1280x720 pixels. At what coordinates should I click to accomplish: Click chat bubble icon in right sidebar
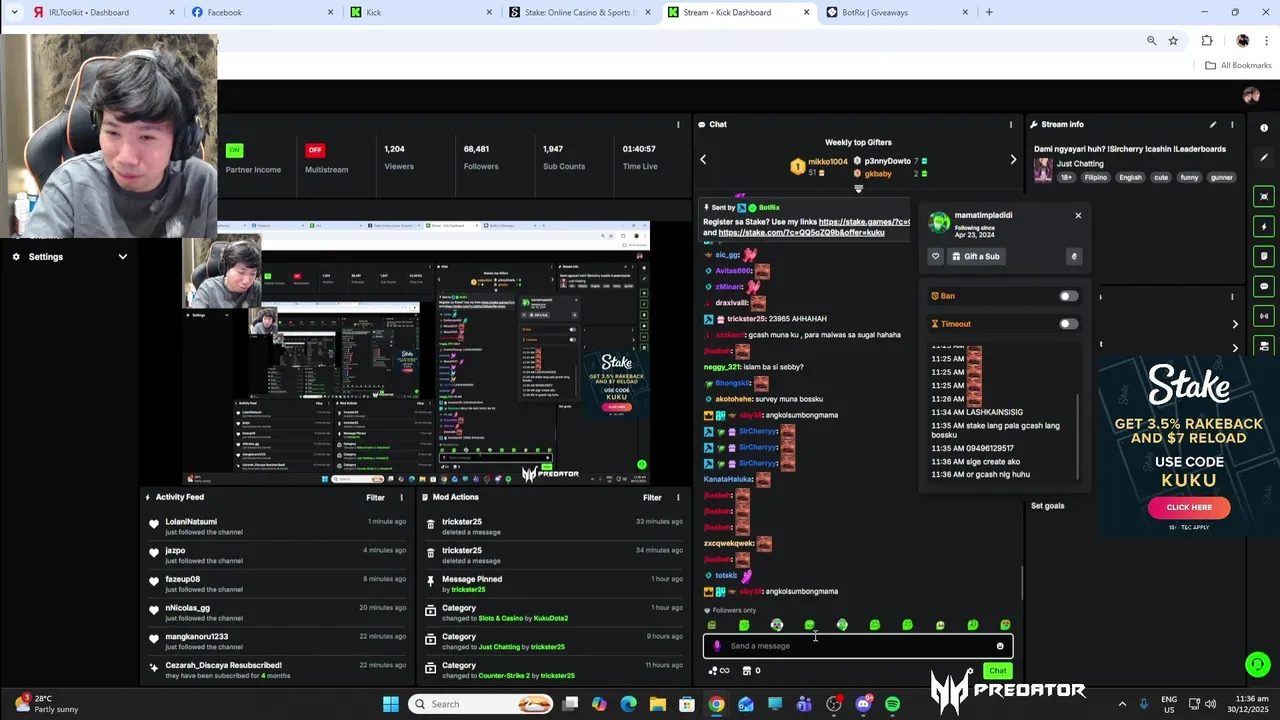[x=1264, y=286]
